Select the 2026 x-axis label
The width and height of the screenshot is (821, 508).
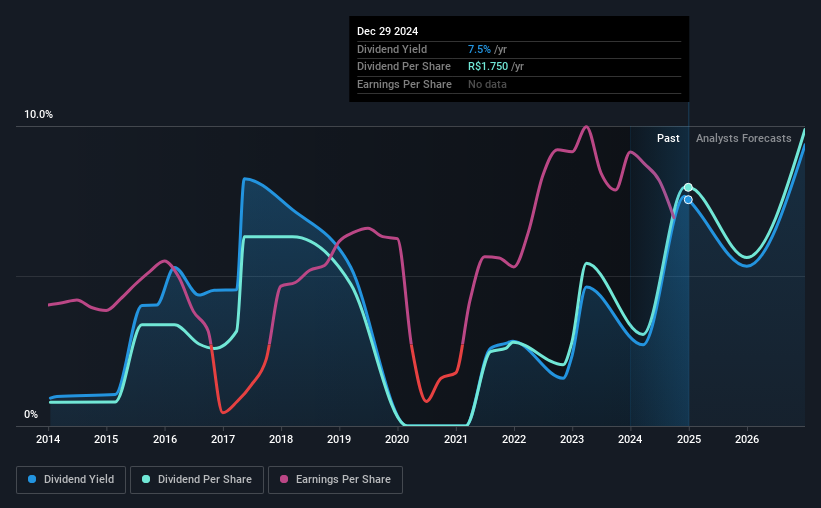(x=747, y=439)
